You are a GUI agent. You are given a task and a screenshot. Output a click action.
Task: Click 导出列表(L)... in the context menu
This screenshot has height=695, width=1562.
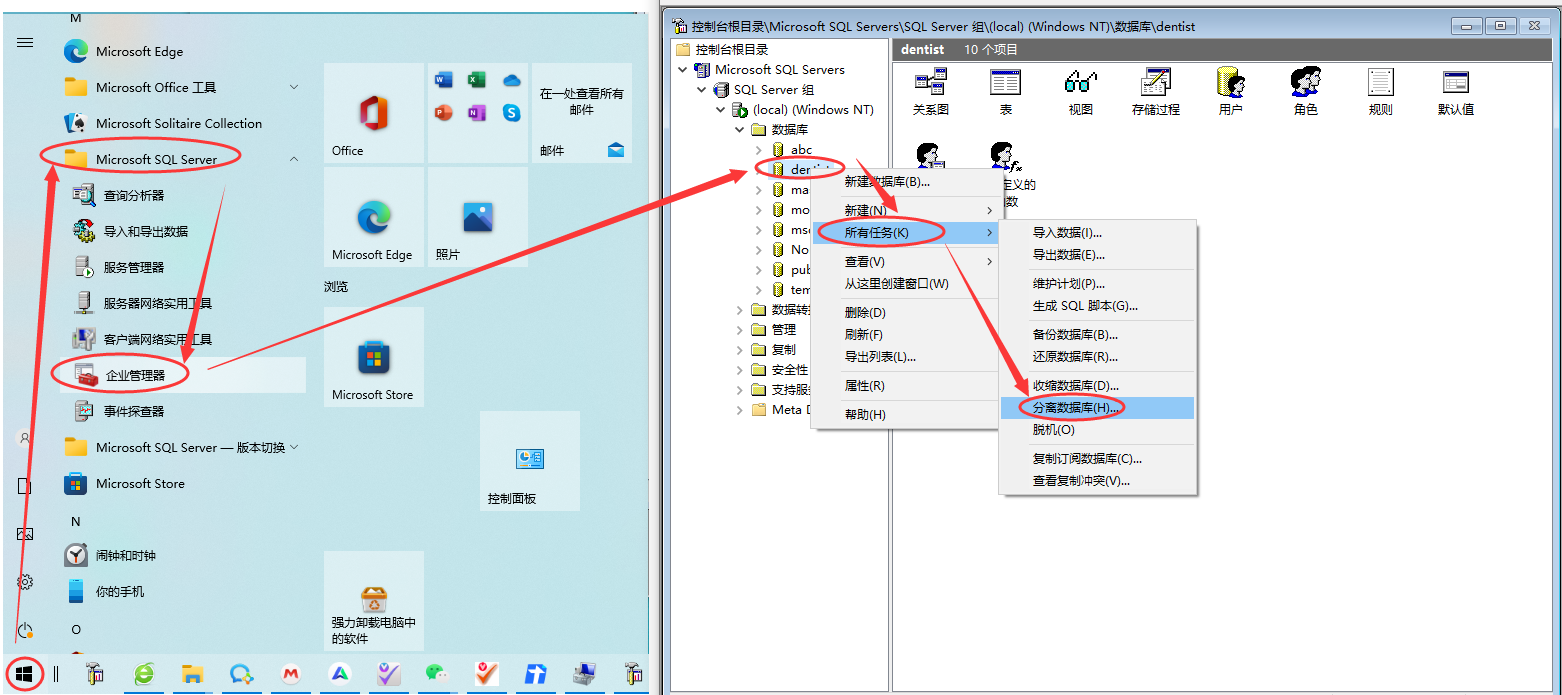click(905, 357)
